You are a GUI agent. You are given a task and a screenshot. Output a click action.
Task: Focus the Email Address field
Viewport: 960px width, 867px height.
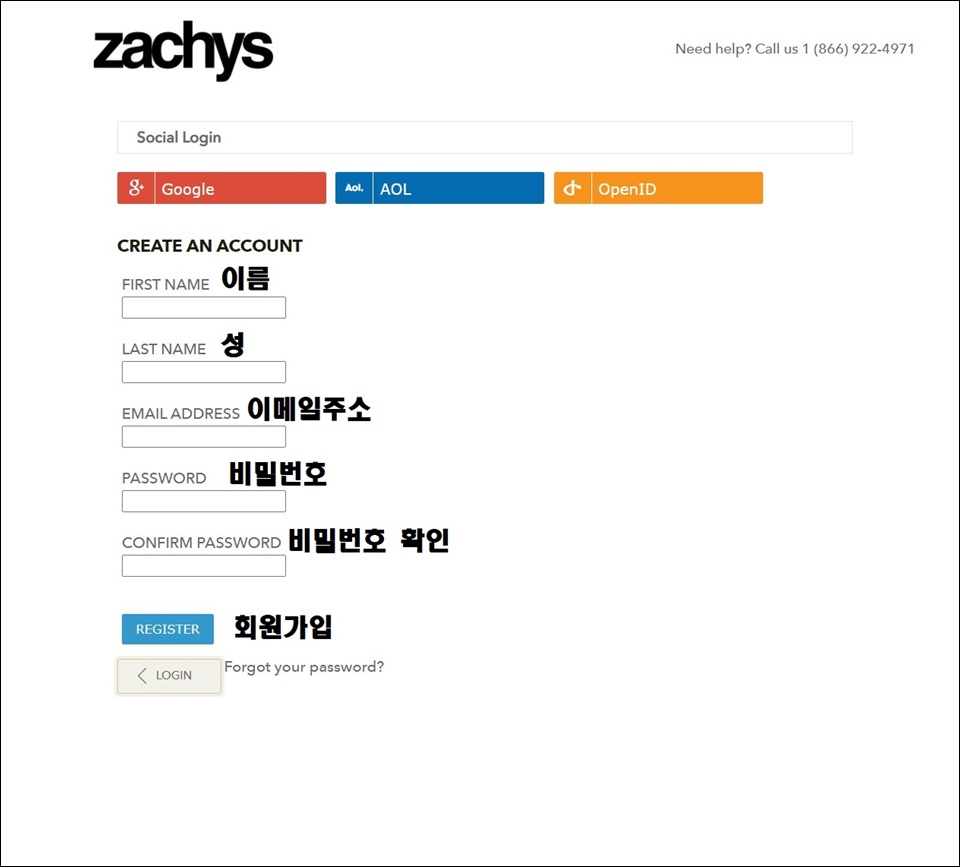(x=204, y=437)
